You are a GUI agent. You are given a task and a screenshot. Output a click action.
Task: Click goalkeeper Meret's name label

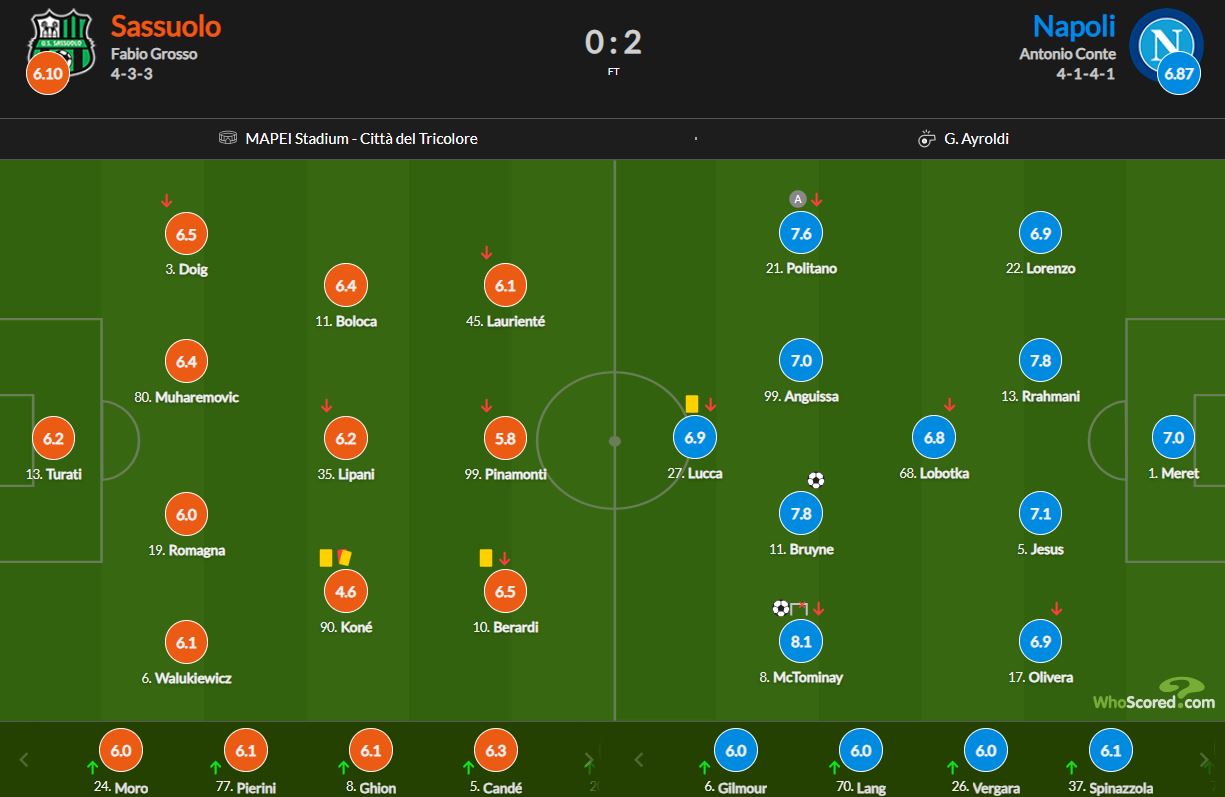[1179, 473]
